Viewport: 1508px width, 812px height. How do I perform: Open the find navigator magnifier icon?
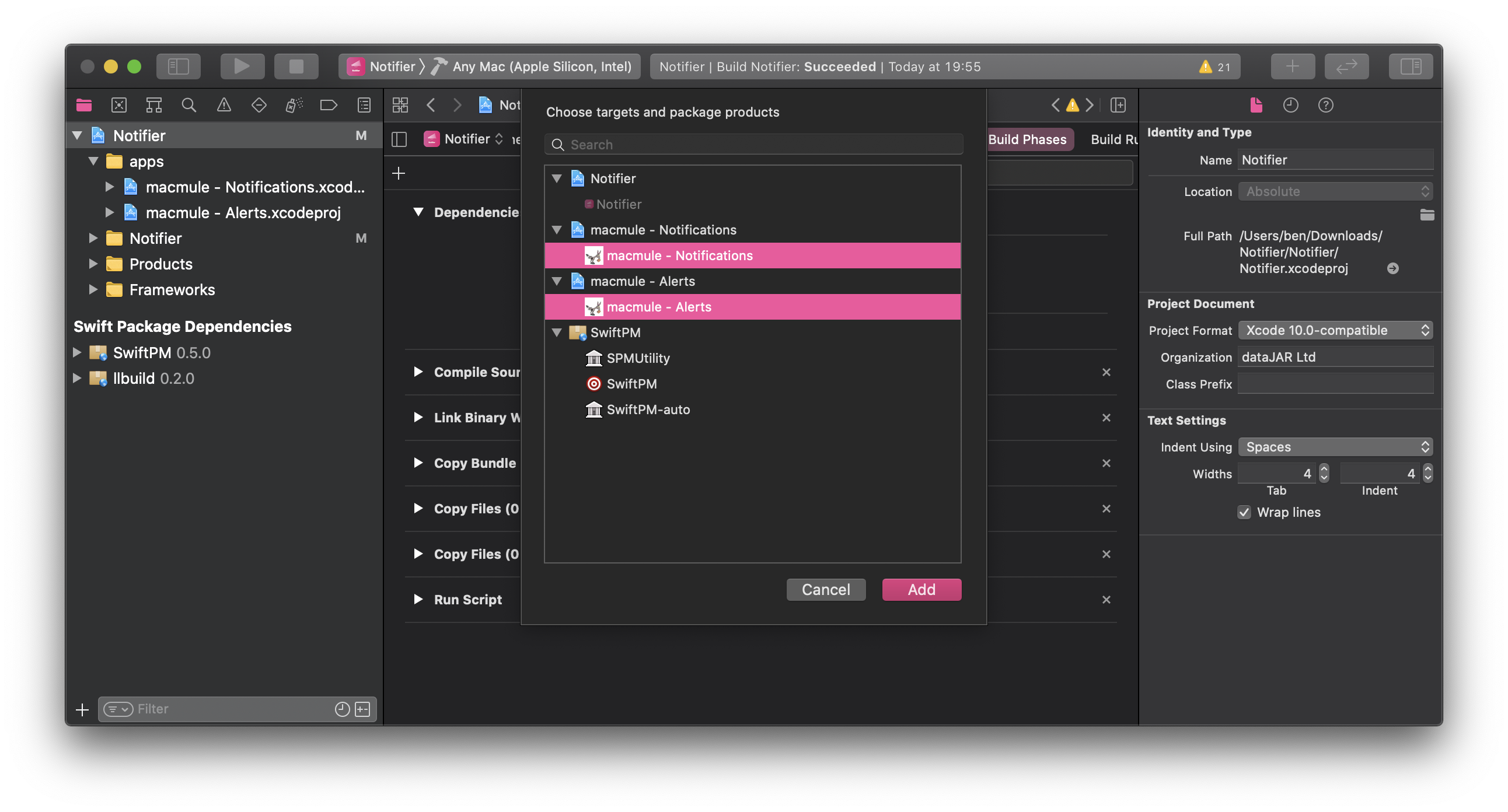pos(188,106)
